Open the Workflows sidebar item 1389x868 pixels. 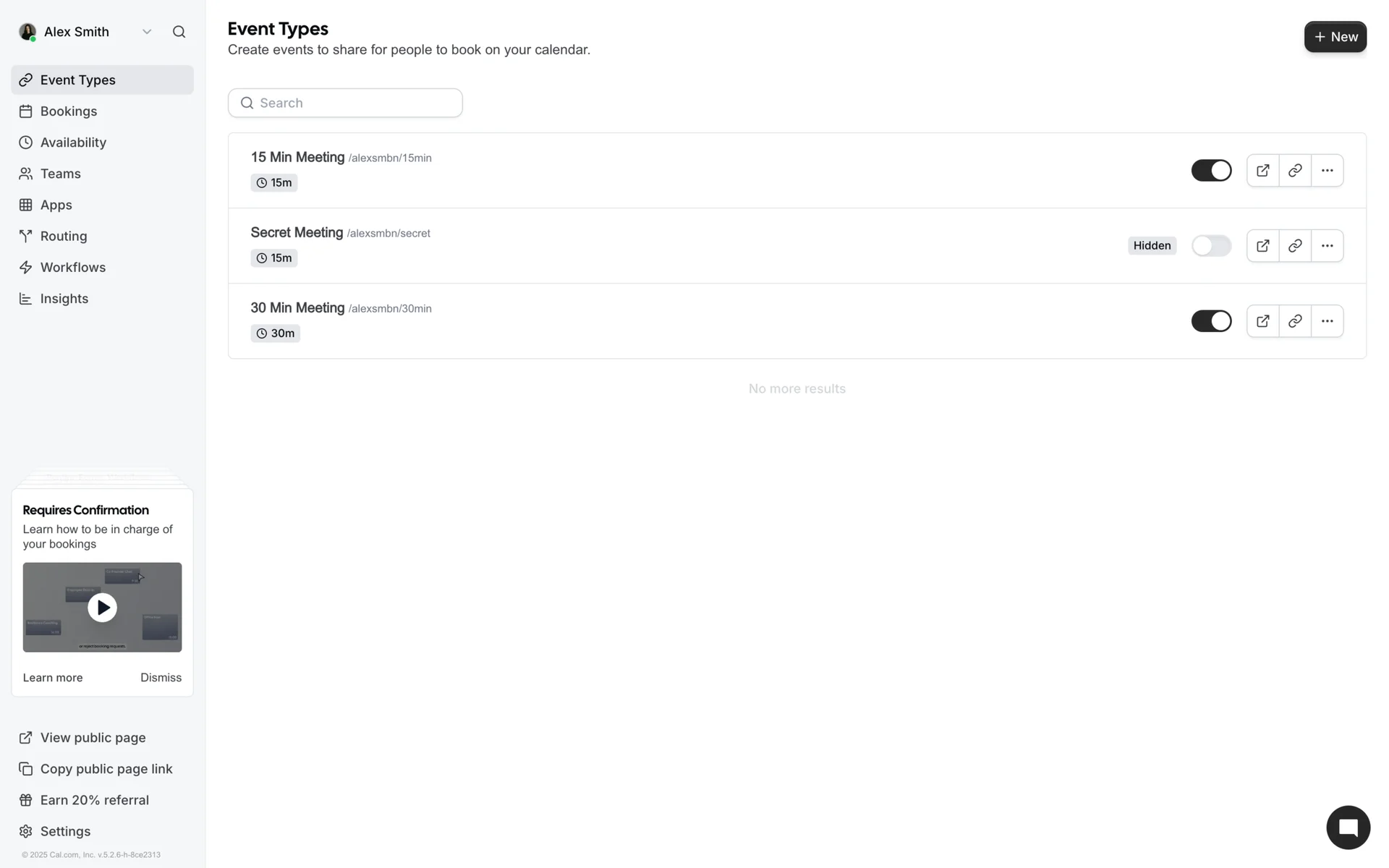point(72,268)
